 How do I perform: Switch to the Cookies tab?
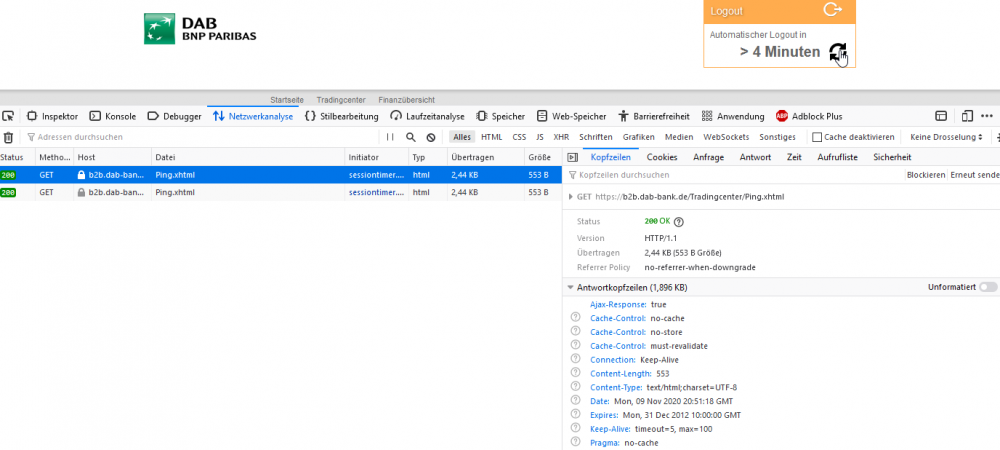tap(661, 157)
